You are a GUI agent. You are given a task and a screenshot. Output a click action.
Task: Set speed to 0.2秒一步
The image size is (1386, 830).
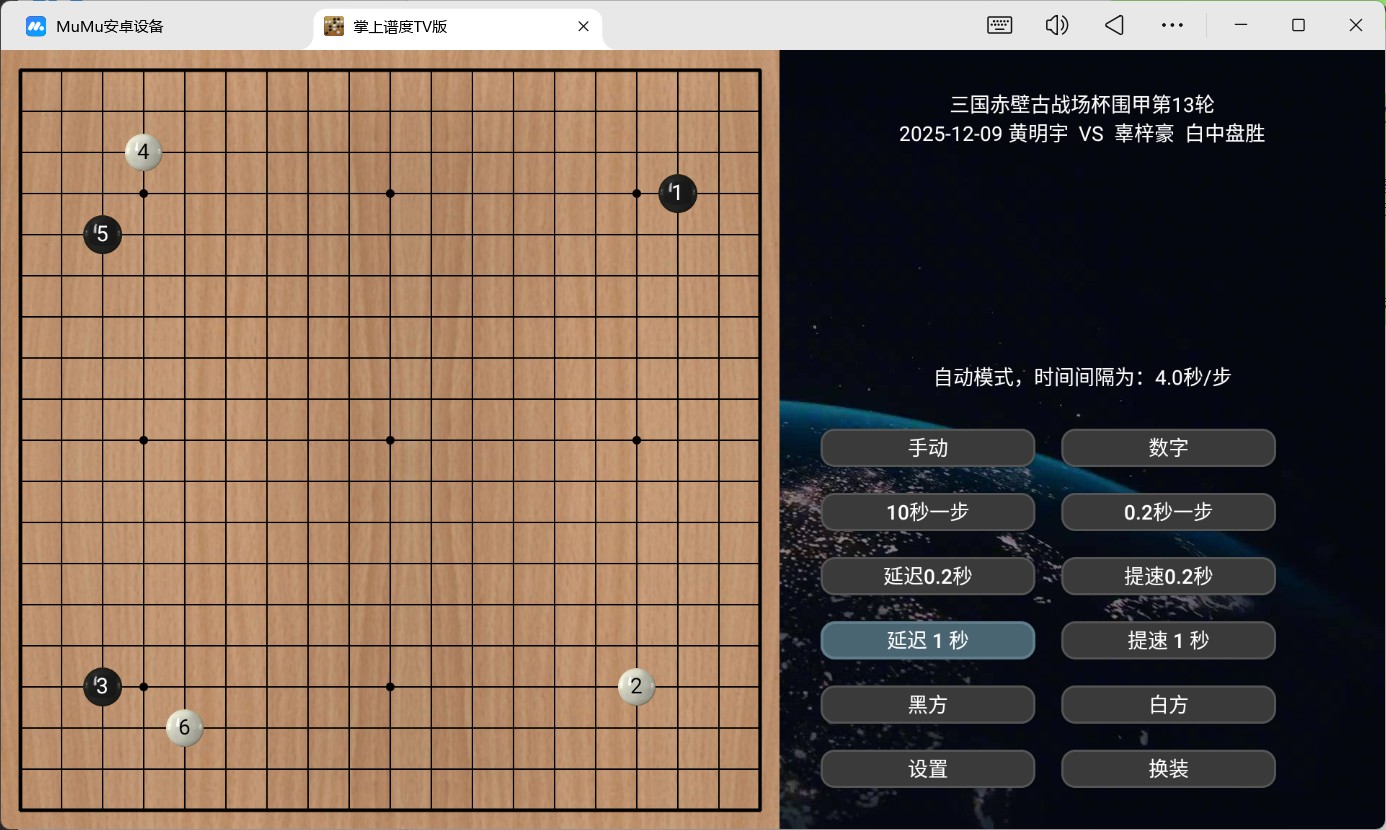[1168, 512]
